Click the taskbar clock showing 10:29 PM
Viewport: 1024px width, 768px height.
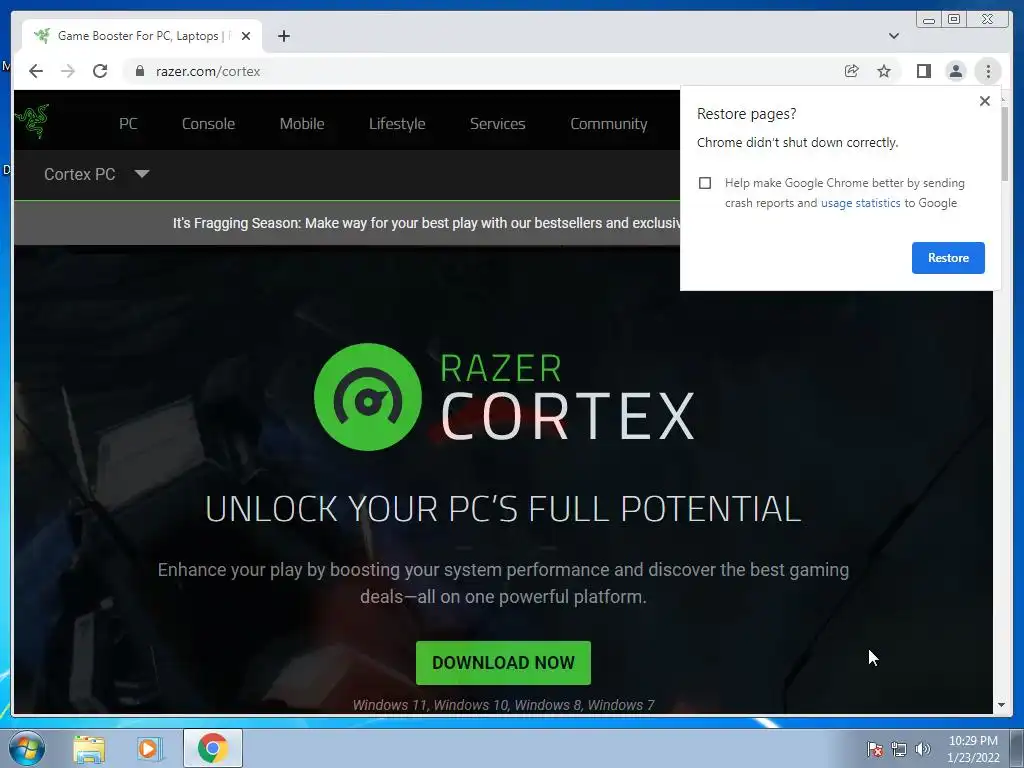973,748
